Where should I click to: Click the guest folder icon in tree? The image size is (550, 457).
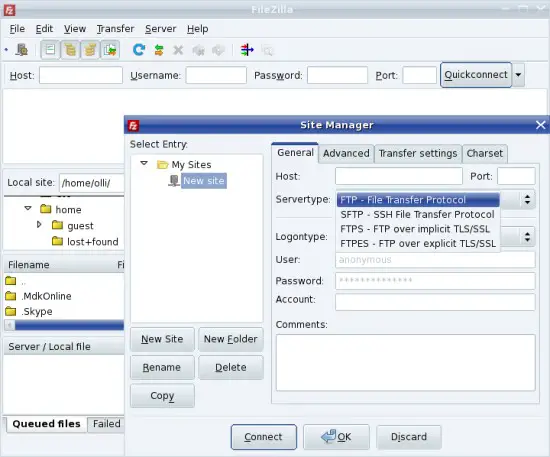[x=57, y=225]
